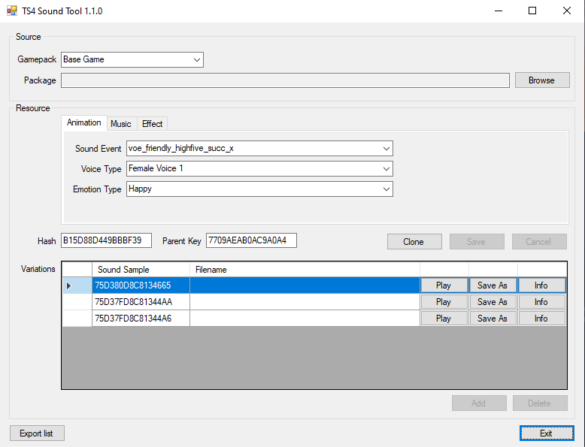Click the Filename column header
This screenshot has height=447, width=585.
[304, 269]
